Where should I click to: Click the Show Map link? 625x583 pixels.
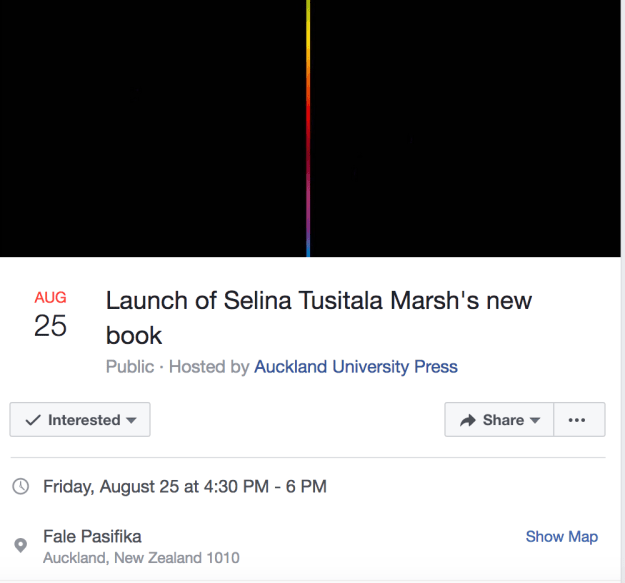561,537
